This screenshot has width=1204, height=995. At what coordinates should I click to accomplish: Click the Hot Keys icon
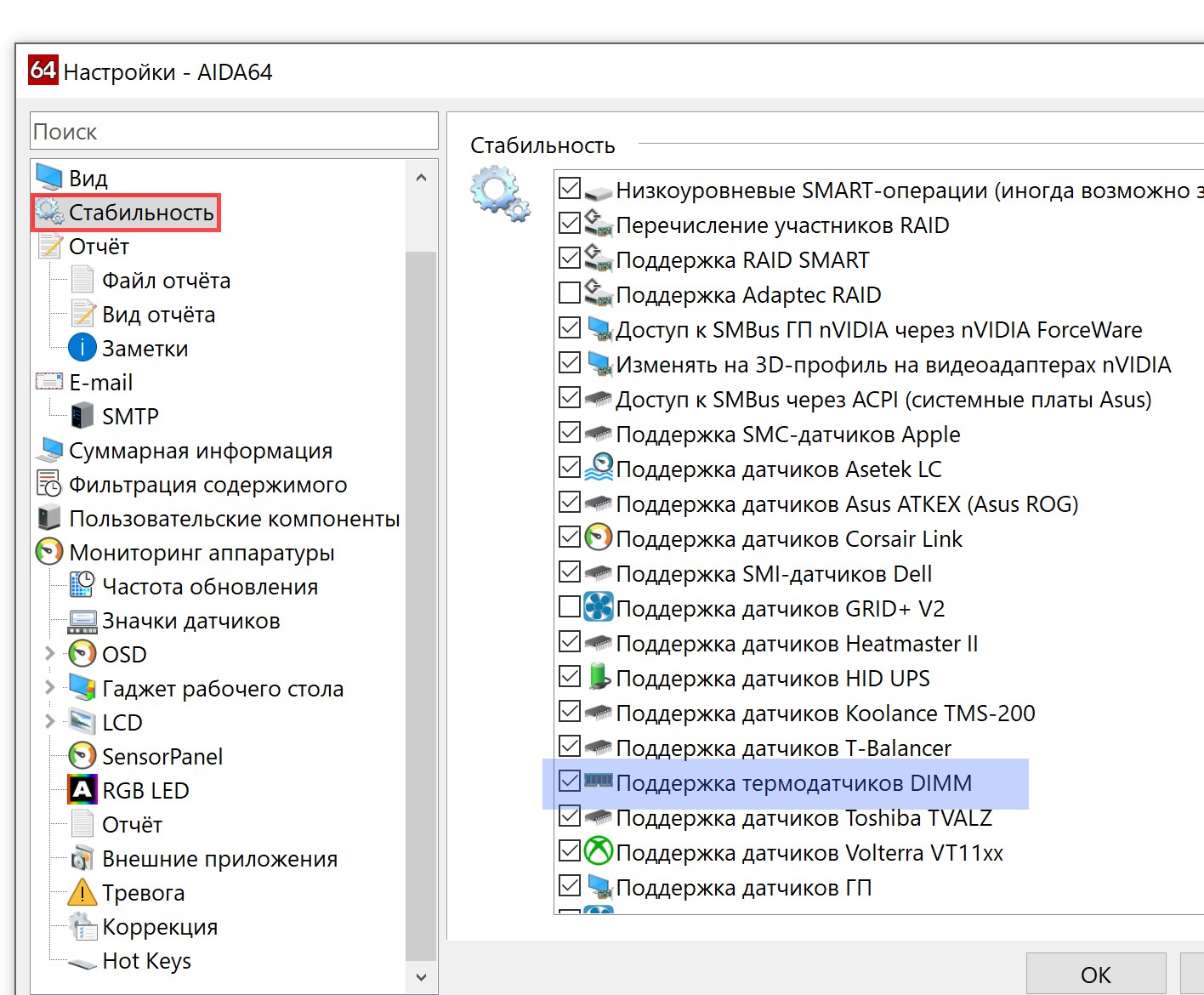click(x=82, y=963)
